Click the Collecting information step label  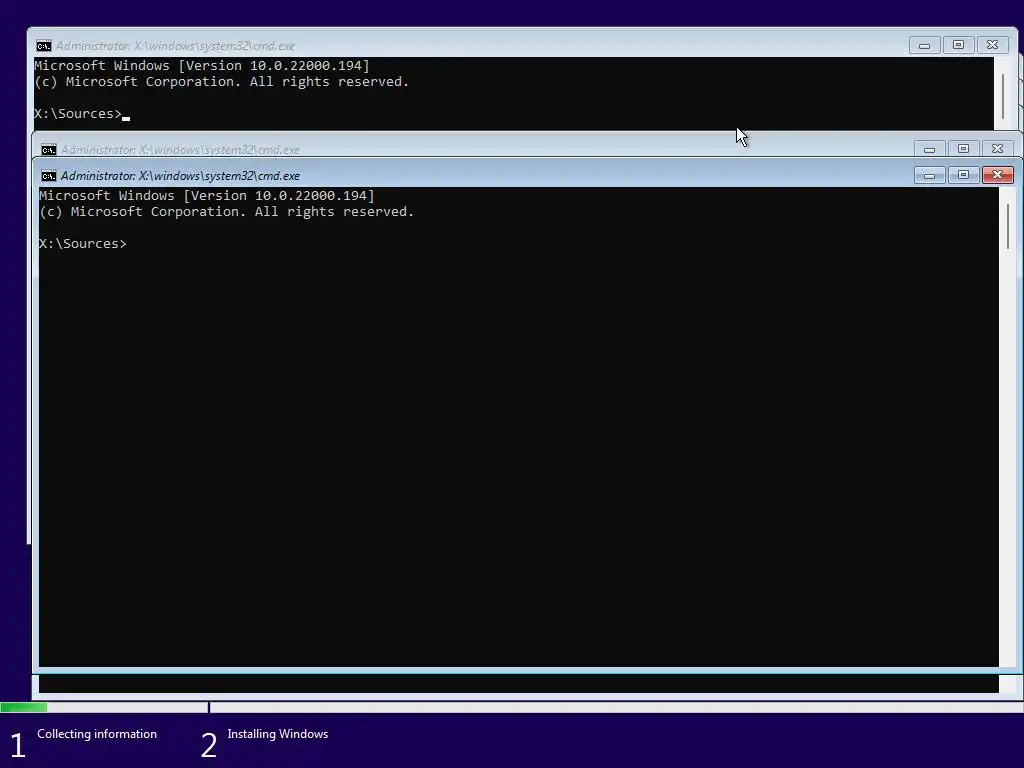[x=97, y=734]
